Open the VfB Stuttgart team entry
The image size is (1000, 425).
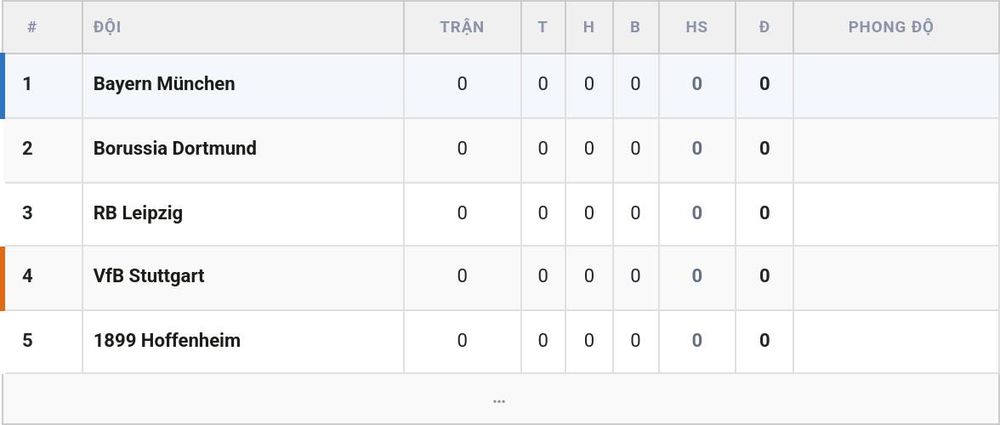pos(149,276)
